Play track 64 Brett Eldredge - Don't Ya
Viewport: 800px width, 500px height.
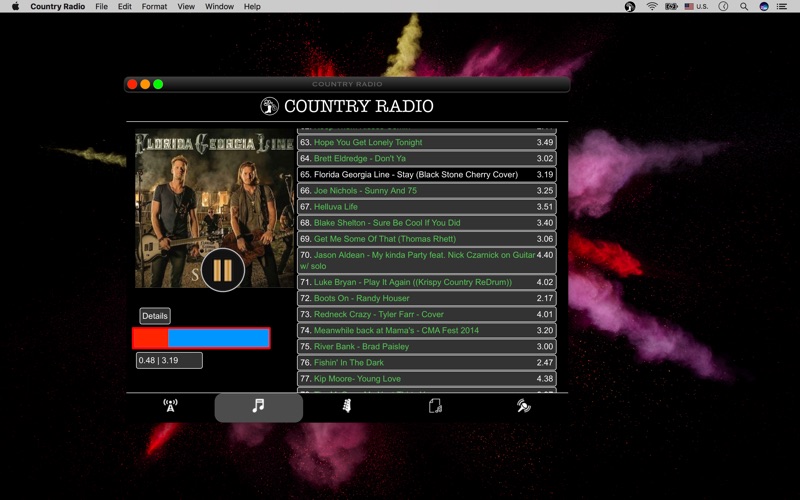(x=427, y=158)
